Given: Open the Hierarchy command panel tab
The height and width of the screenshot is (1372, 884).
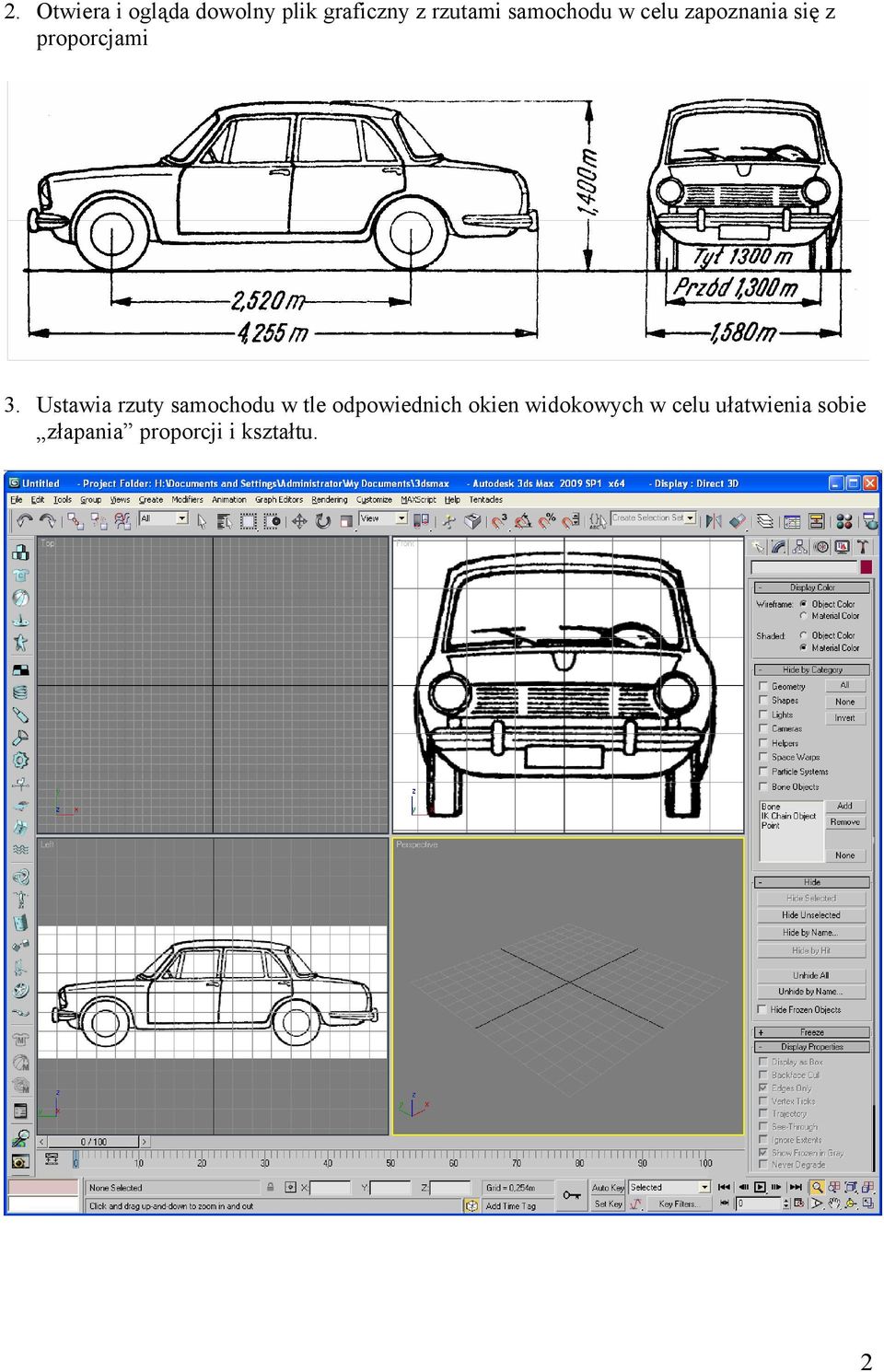Looking at the screenshot, I should click(x=800, y=547).
